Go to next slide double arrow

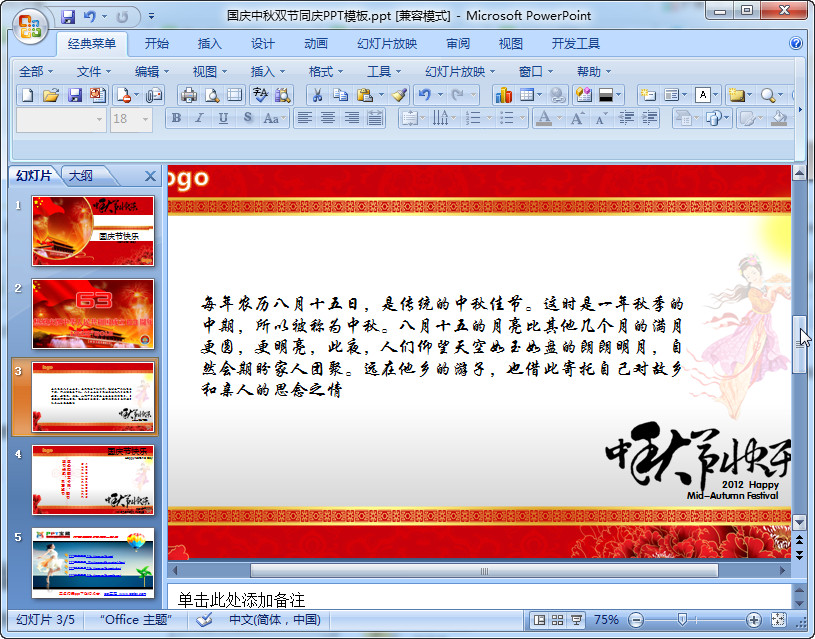[x=799, y=555]
